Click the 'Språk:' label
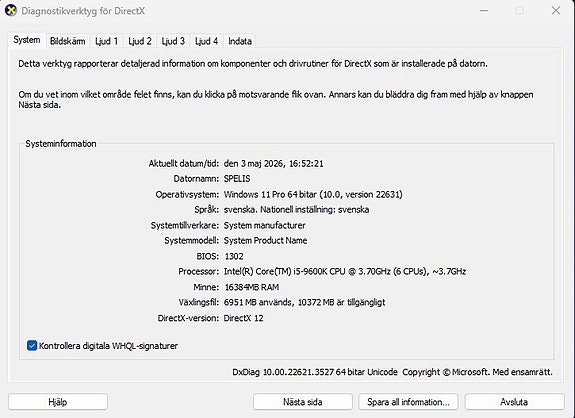This screenshot has height=418, width=575. tap(206, 210)
